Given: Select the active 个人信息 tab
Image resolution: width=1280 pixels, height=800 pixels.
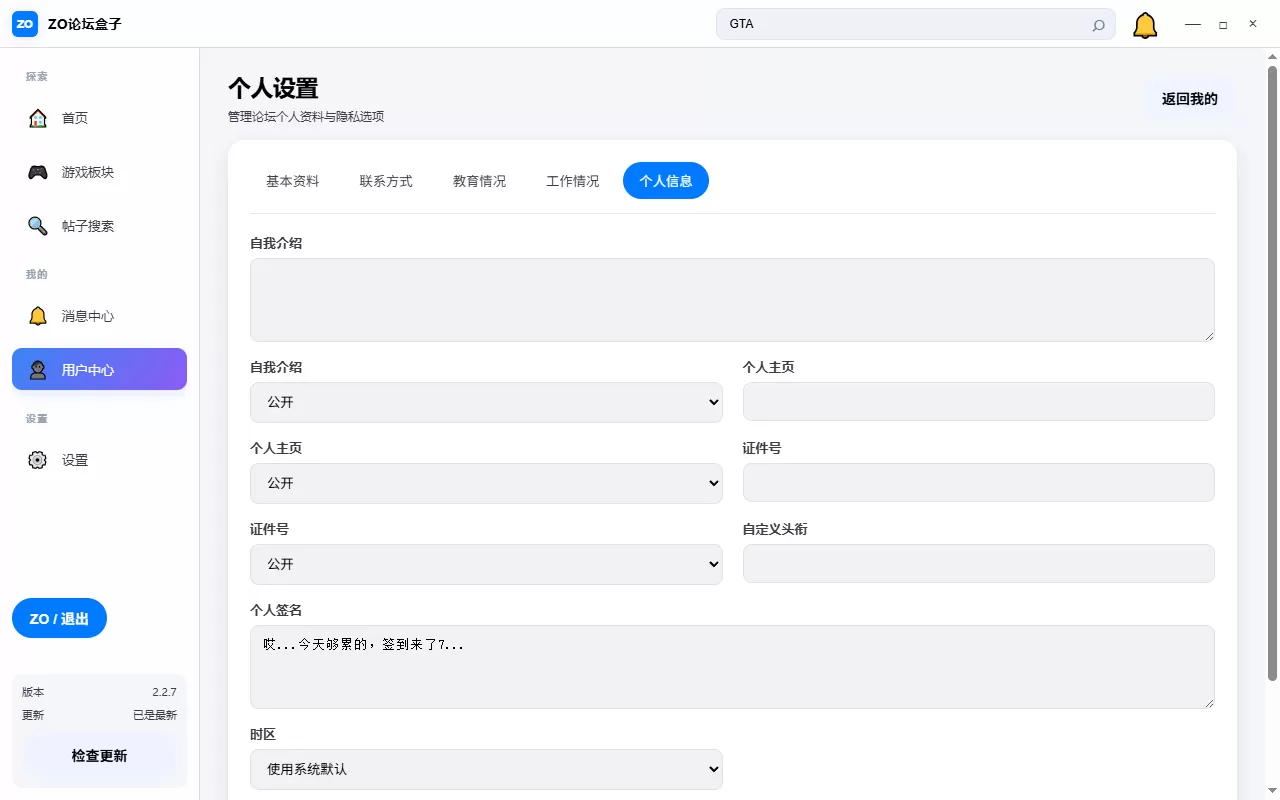Looking at the screenshot, I should pyautogui.click(x=666, y=181).
